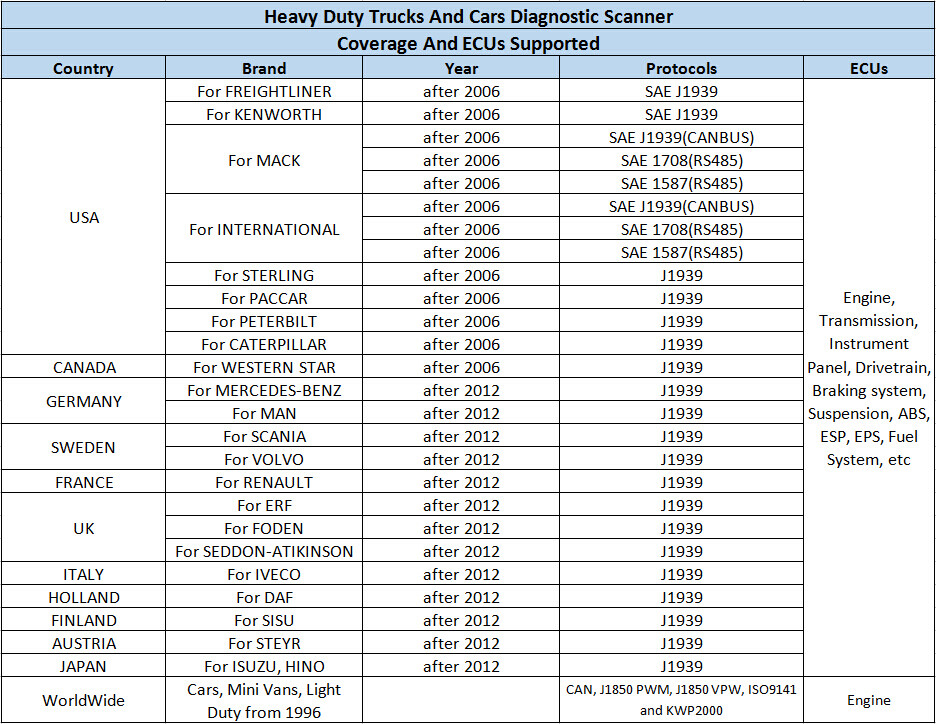
Task: Click the Protocols column header
Action: point(681,68)
